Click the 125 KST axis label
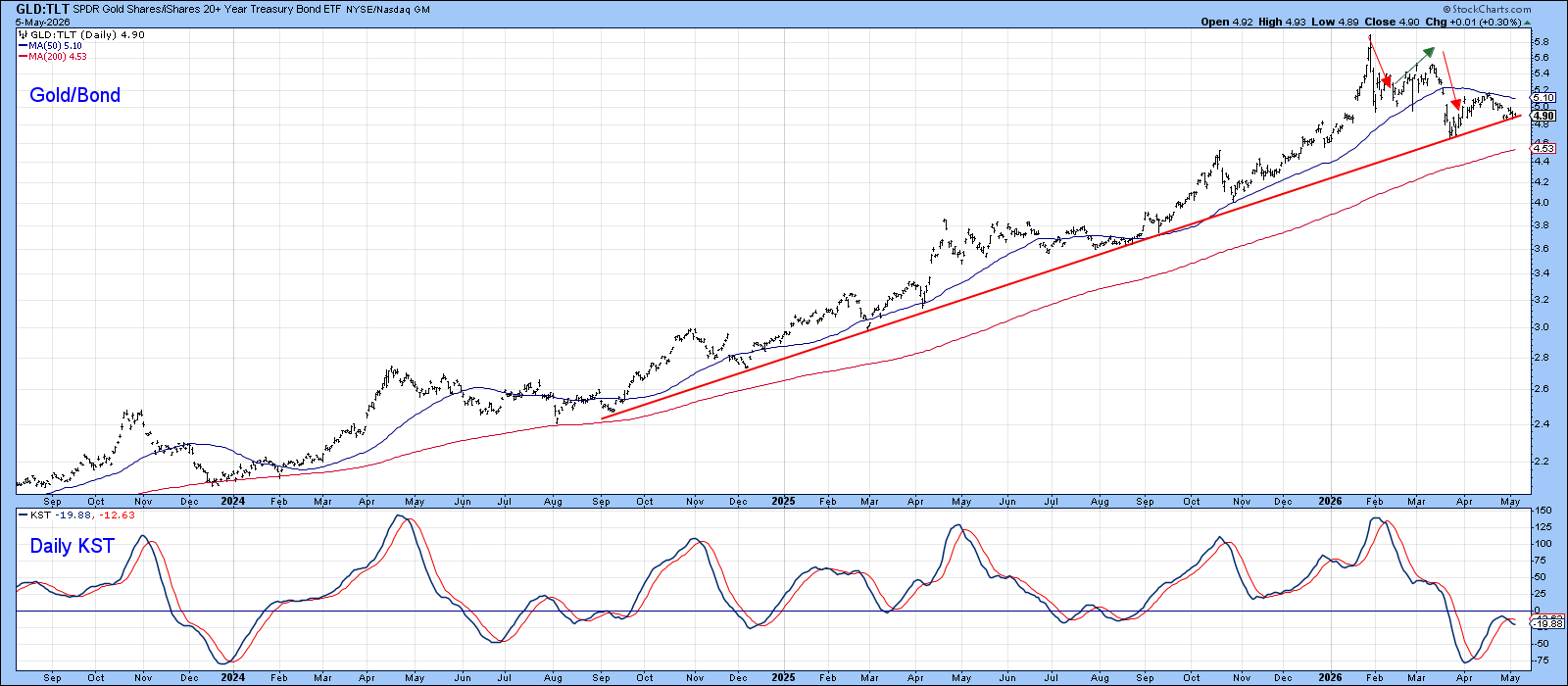1568x686 pixels. [x=1543, y=528]
